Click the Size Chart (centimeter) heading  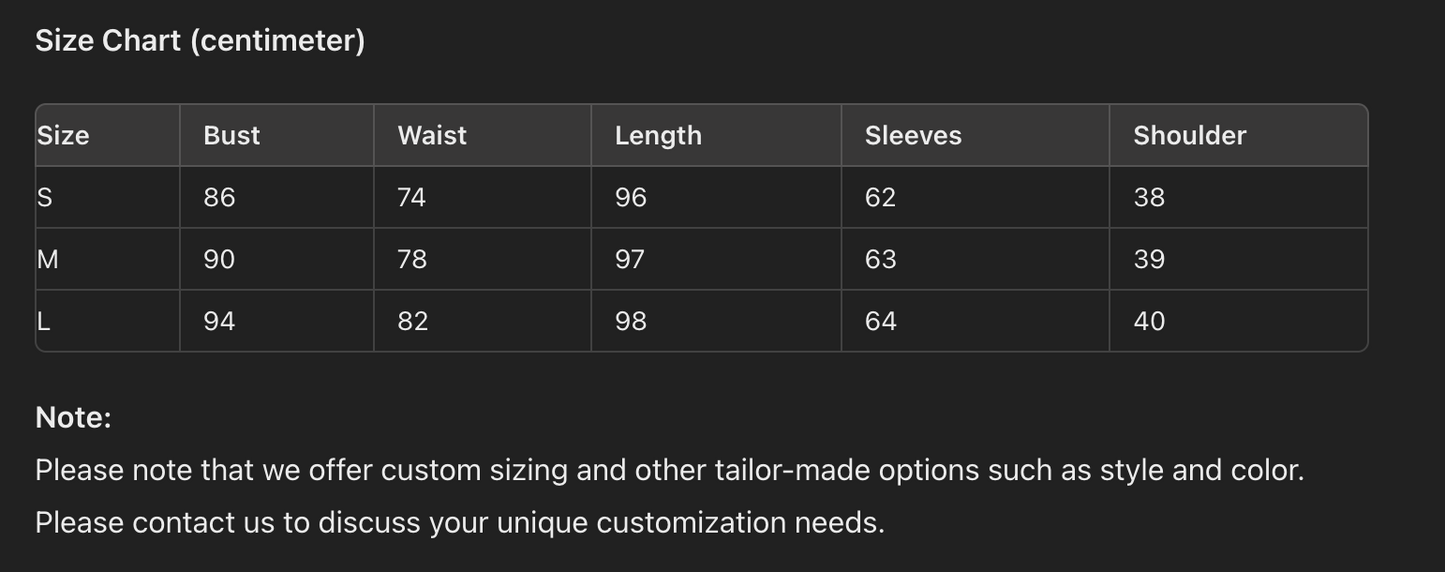click(x=200, y=41)
